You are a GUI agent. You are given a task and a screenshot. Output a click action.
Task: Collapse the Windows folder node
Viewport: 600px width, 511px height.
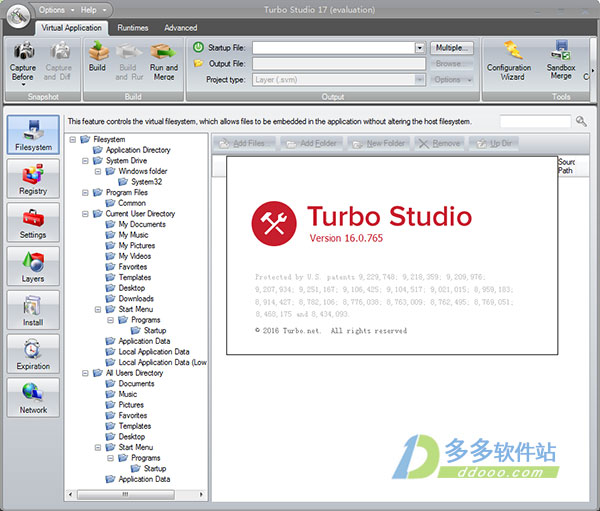point(98,171)
